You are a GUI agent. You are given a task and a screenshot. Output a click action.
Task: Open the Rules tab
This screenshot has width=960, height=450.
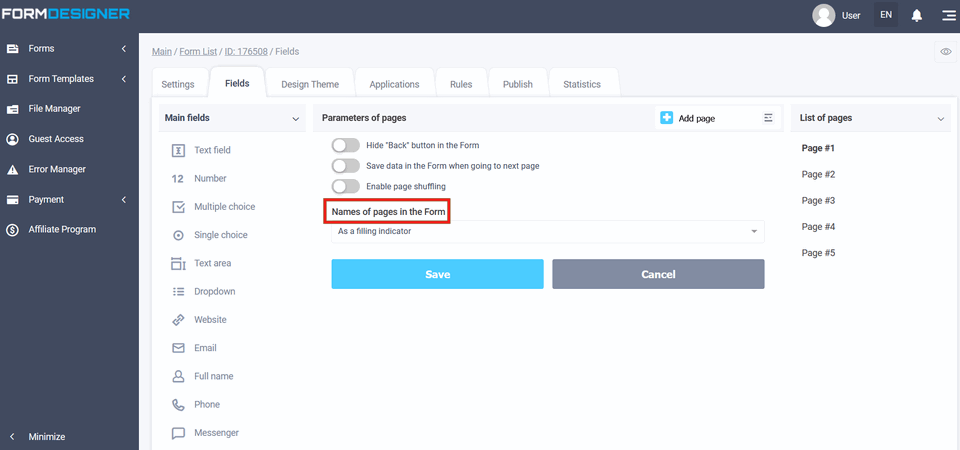tap(461, 84)
